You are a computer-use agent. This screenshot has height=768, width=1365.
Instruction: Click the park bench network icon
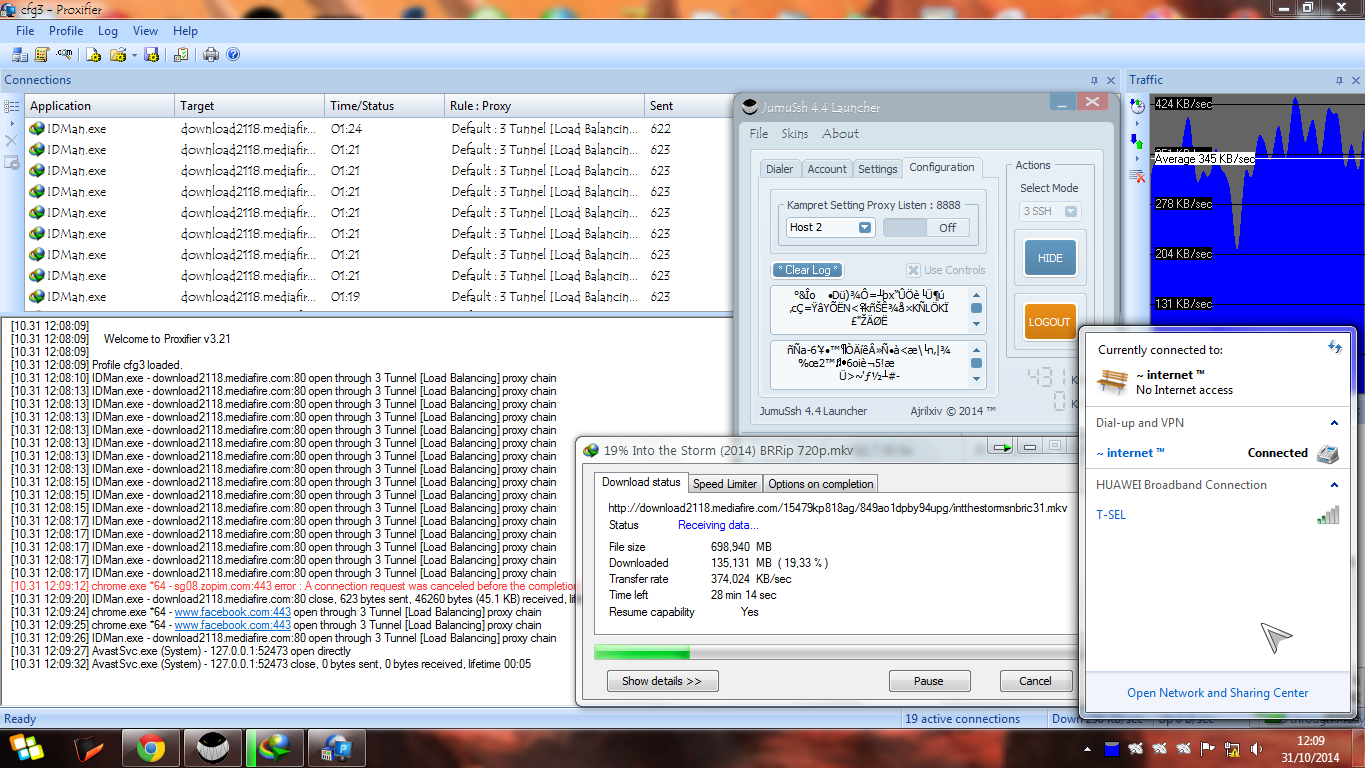click(x=1112, y=381)
